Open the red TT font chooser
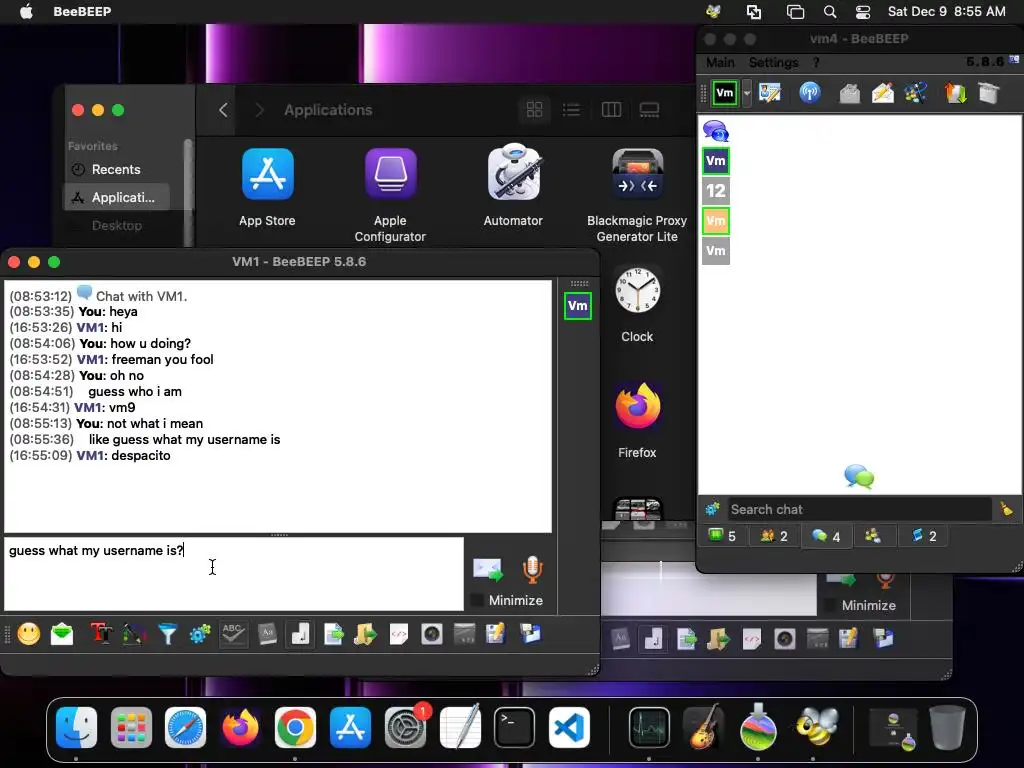Screen dimensions: 1024x768 (x=101, y=634)
